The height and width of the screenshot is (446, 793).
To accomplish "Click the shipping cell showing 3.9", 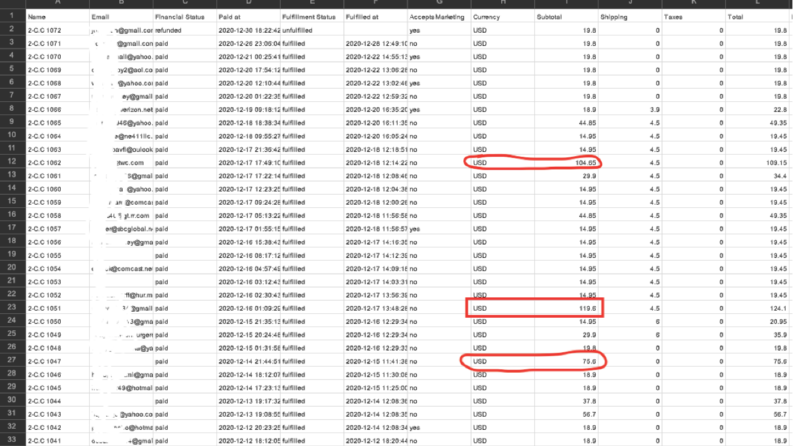I will point(630,110).
